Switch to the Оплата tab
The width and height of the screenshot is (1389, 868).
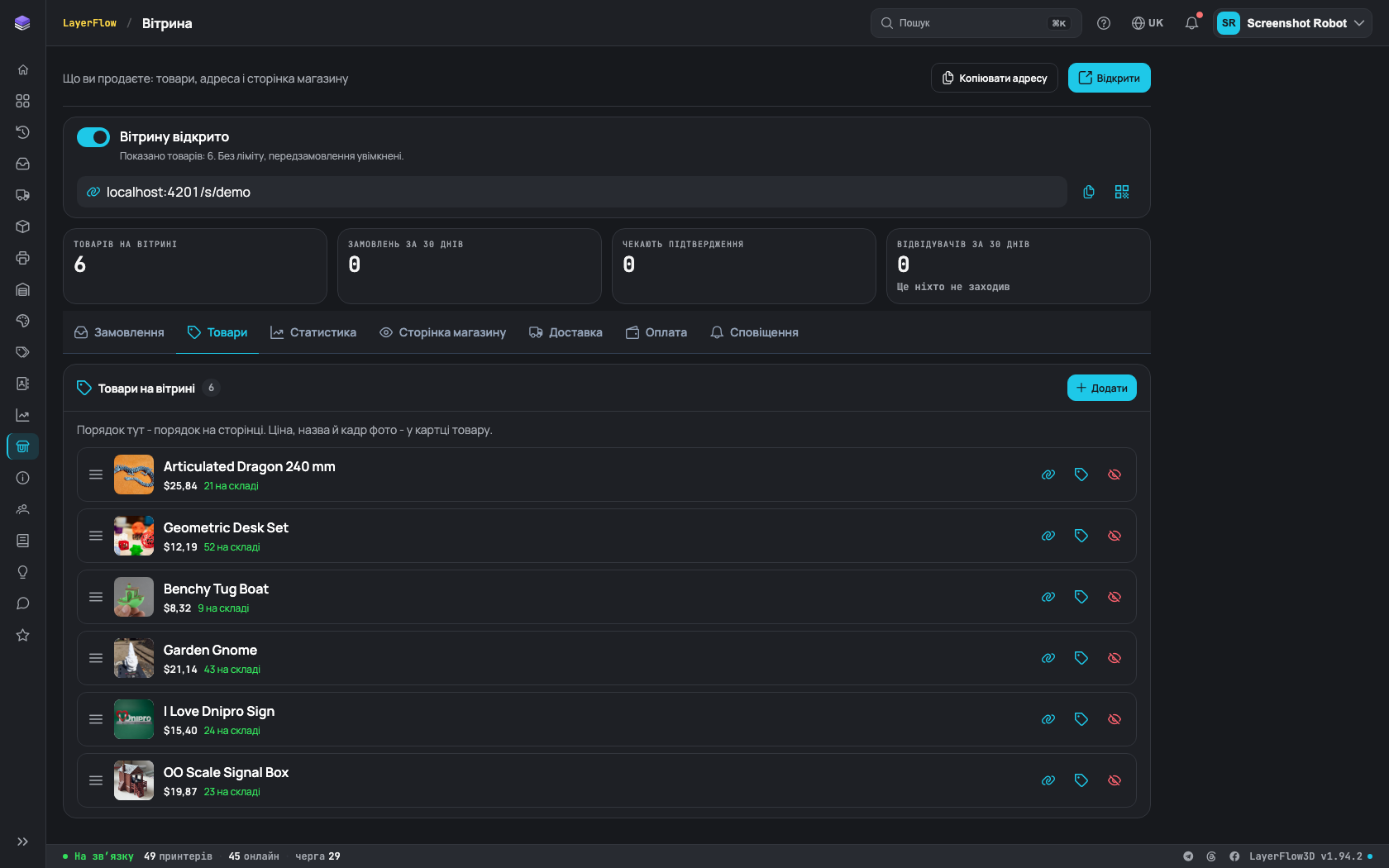pos(656,332)
